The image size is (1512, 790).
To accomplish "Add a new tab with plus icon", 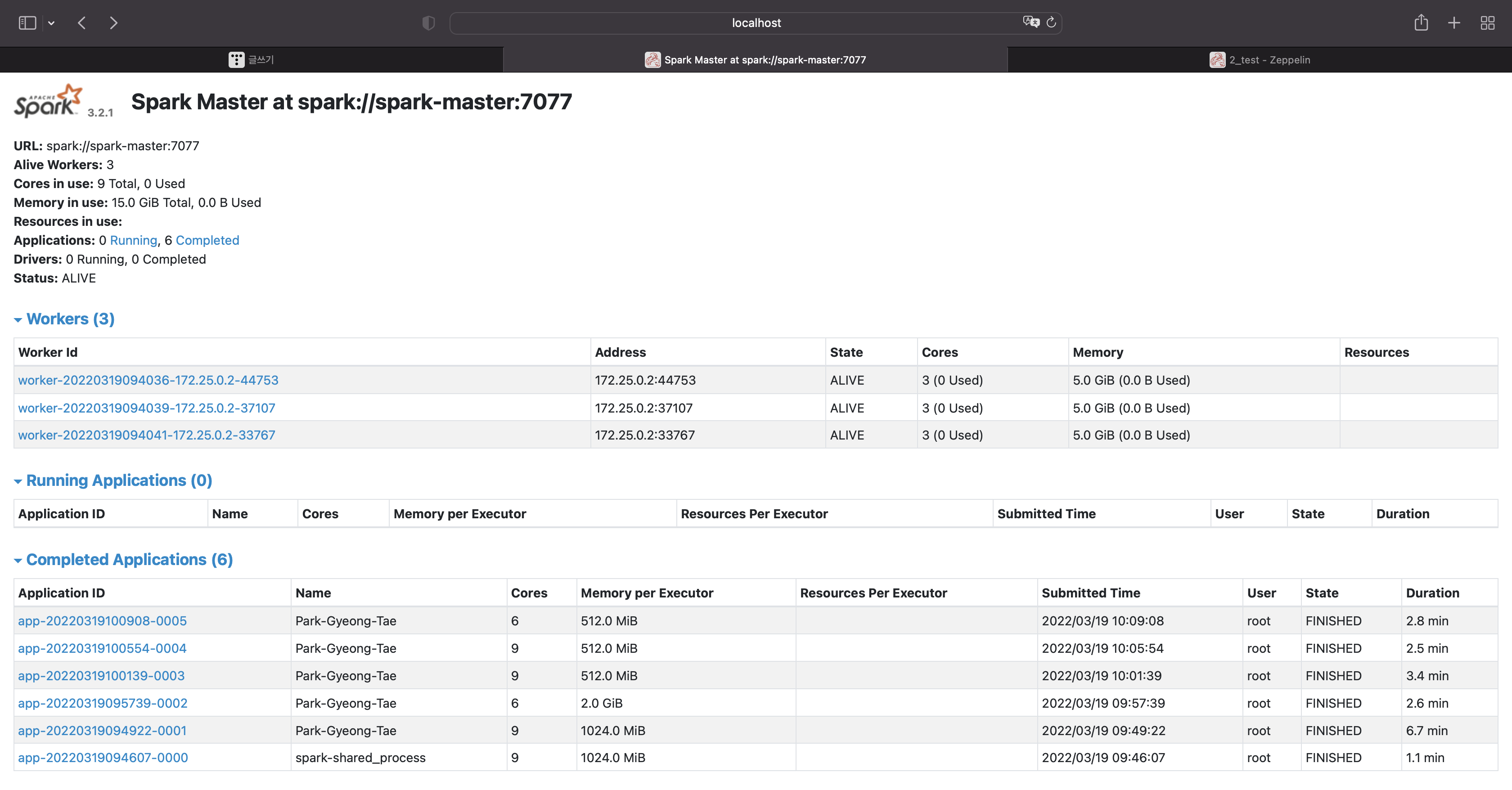I will pyautogui.click(x=1454, y=23).
